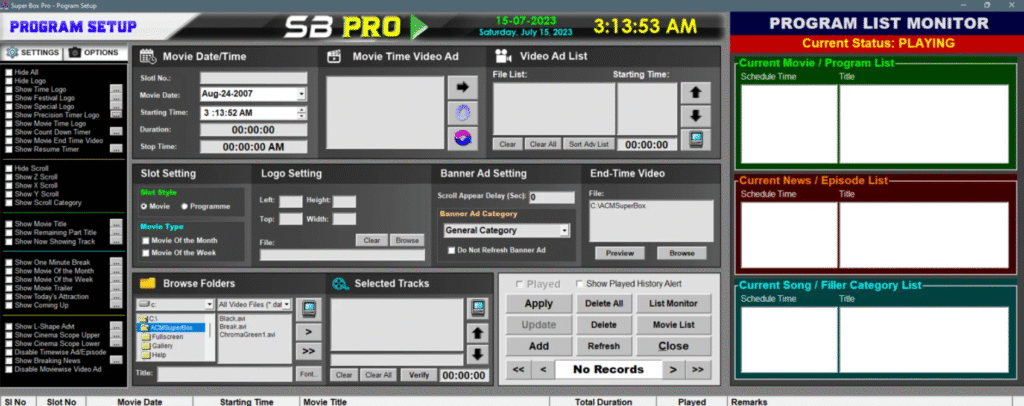This screenshot has width=1024, height=406.
Task: Go to previous record with < button
Action: tap(543, 369)
